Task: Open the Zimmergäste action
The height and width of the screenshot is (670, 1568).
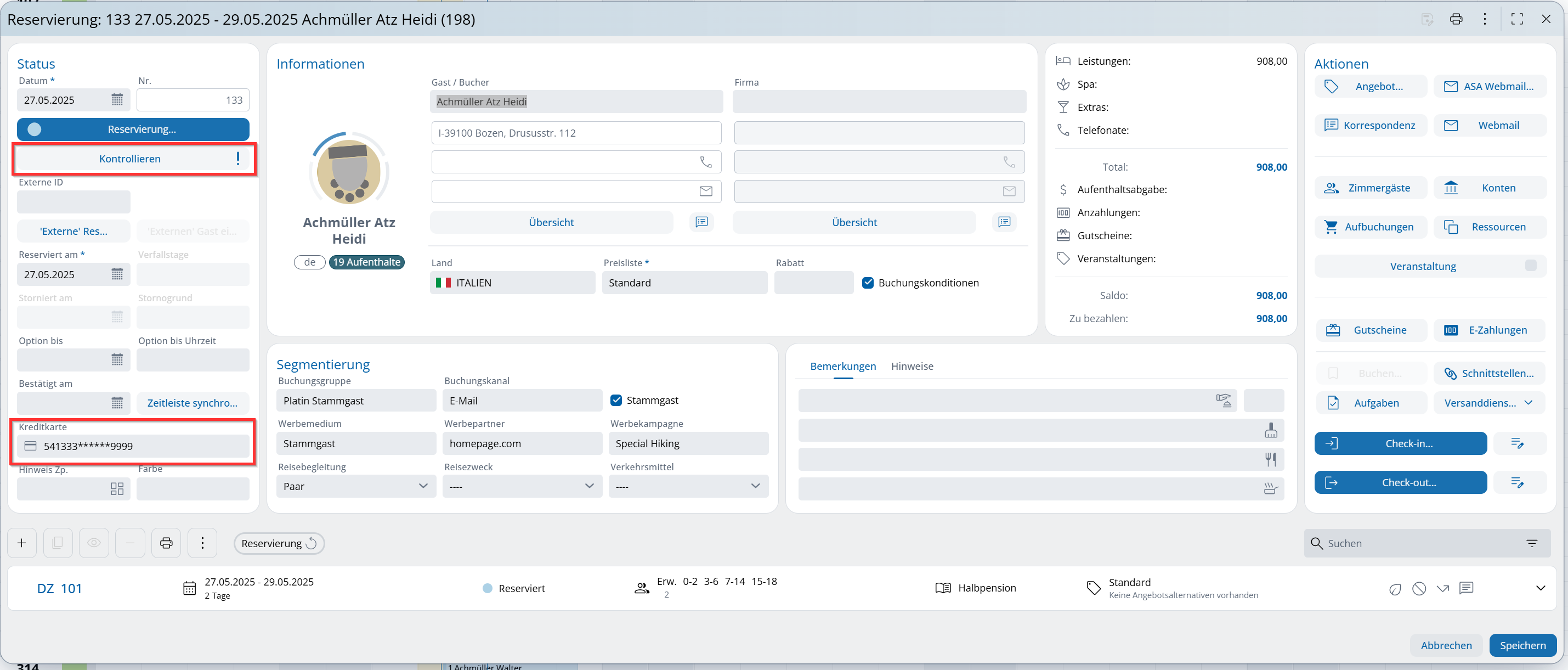Action: click(1370, 188)
